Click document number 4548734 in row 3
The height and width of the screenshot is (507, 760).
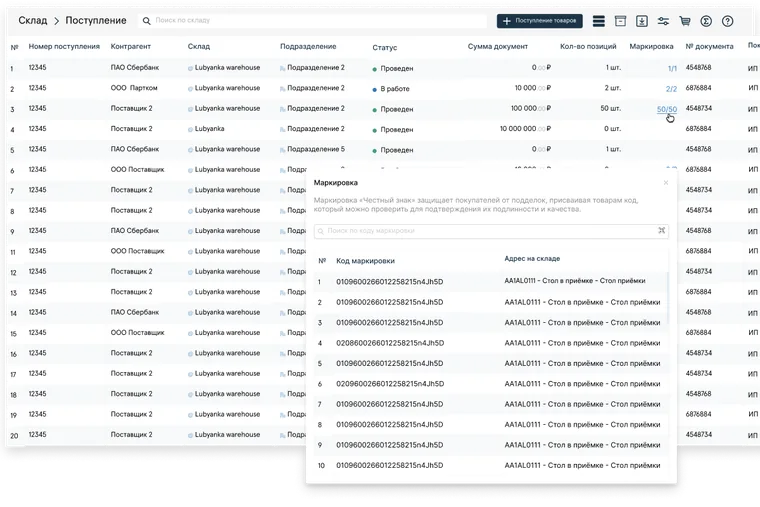[x=698, y=108]
